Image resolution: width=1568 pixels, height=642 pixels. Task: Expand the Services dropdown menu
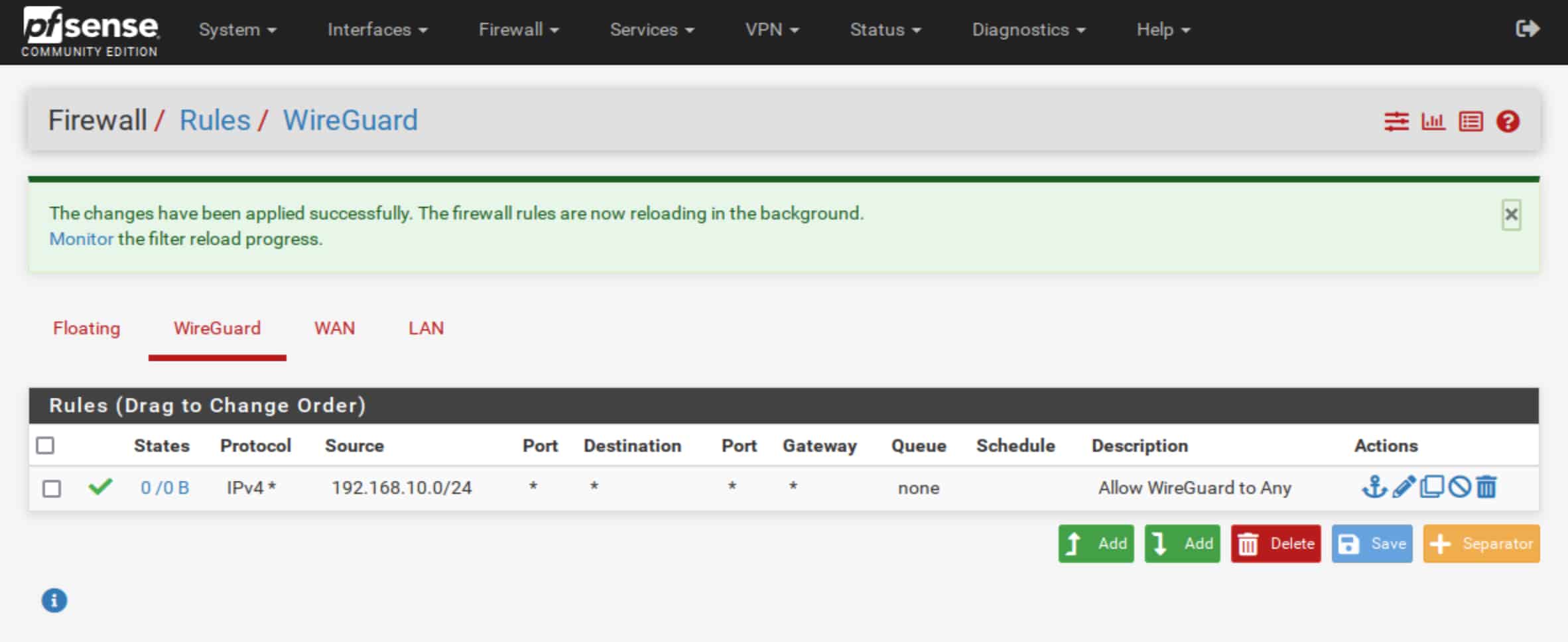tap(652, 30)
